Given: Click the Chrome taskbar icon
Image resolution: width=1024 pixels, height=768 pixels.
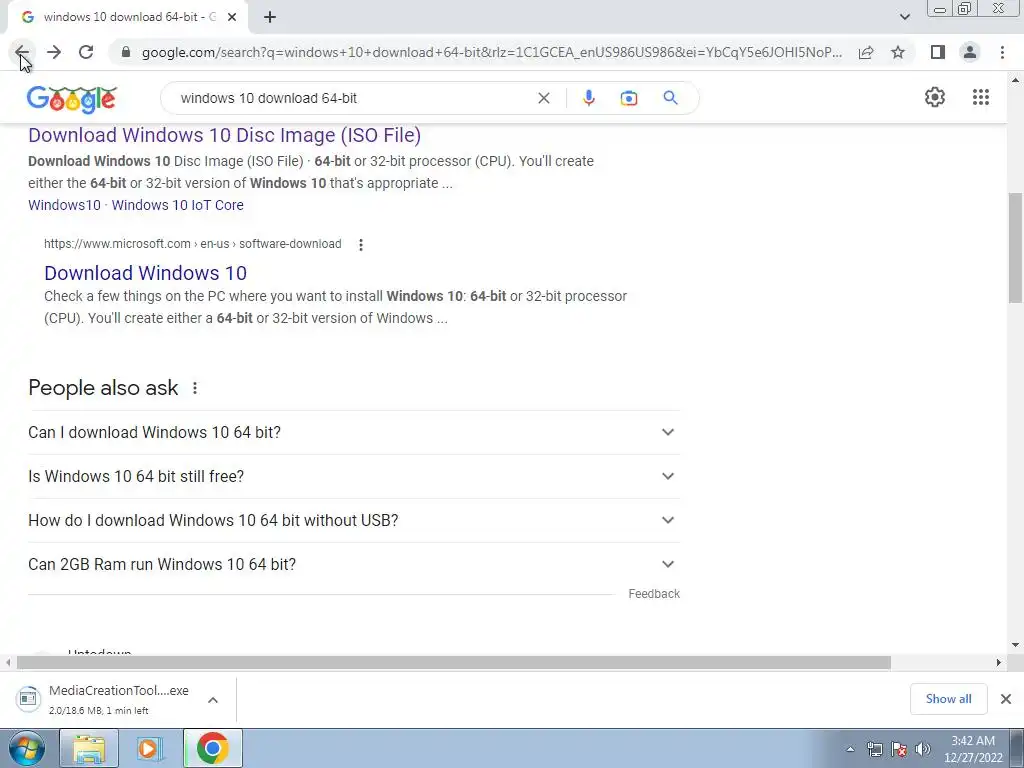Looking at the screenshot, I should [212, 748].
